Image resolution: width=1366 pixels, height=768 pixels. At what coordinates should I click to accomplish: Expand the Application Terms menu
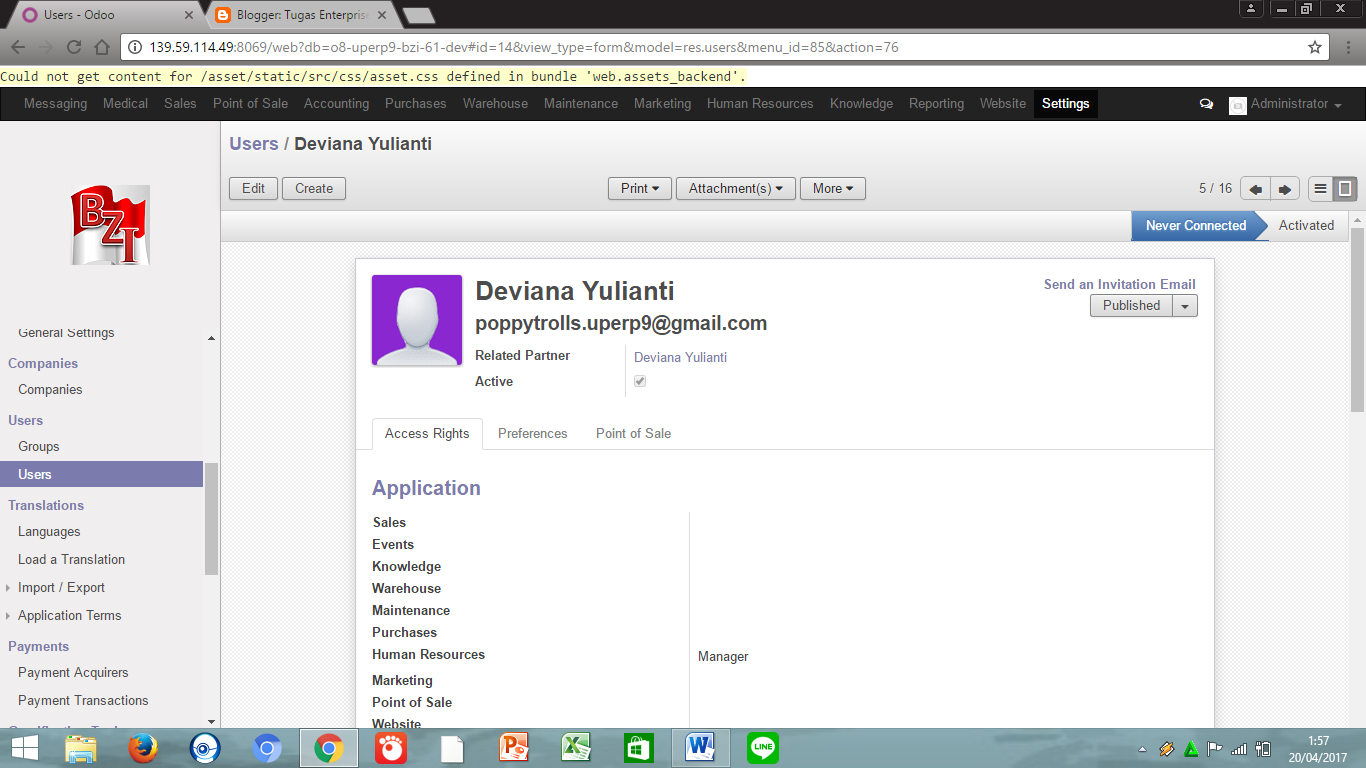[69, 615]
